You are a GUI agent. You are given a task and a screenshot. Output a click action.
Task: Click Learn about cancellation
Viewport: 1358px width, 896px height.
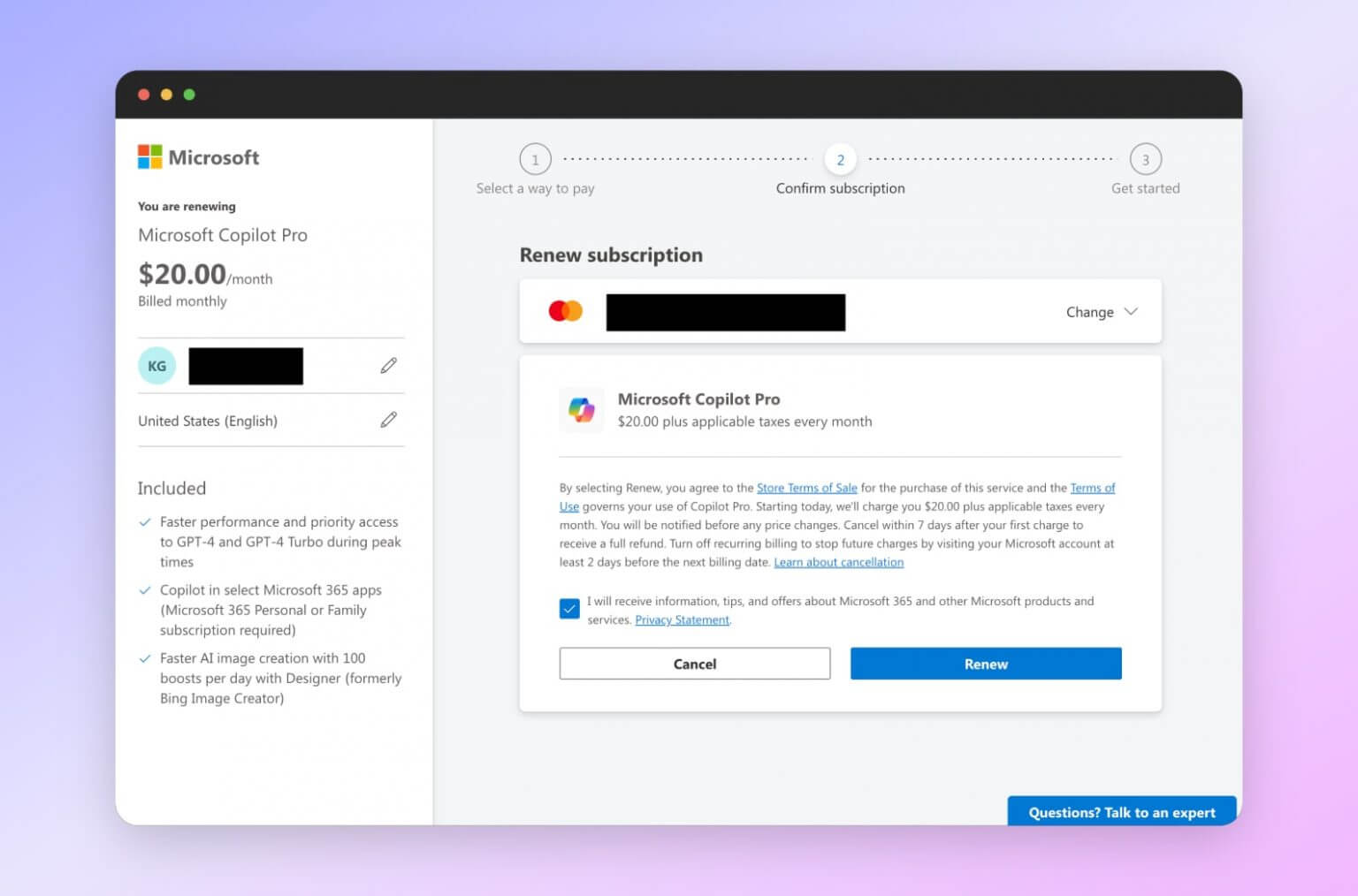point(838,562)
